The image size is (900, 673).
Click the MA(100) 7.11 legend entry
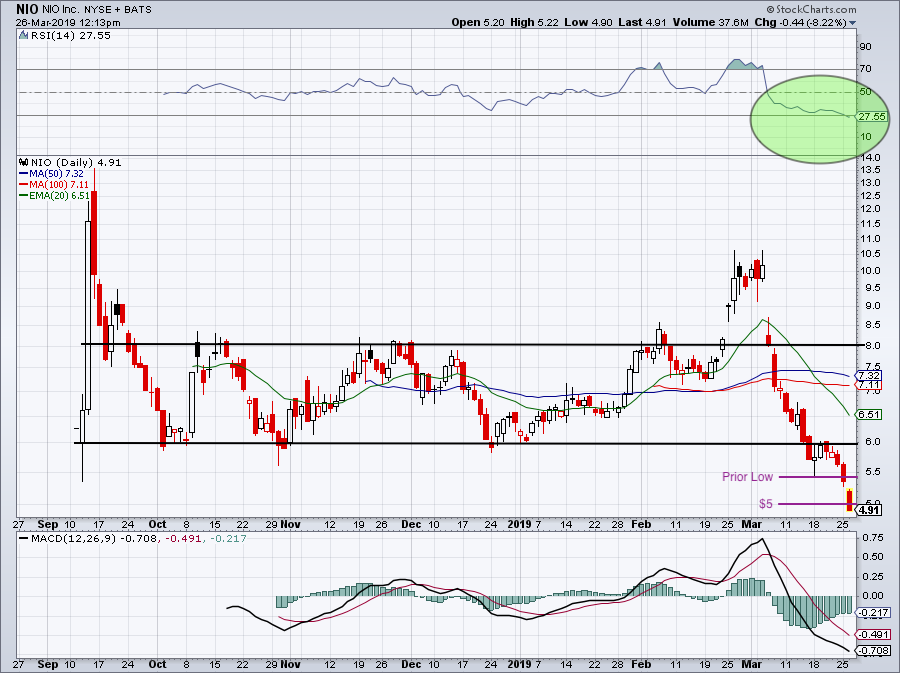[x=54, y=184]
